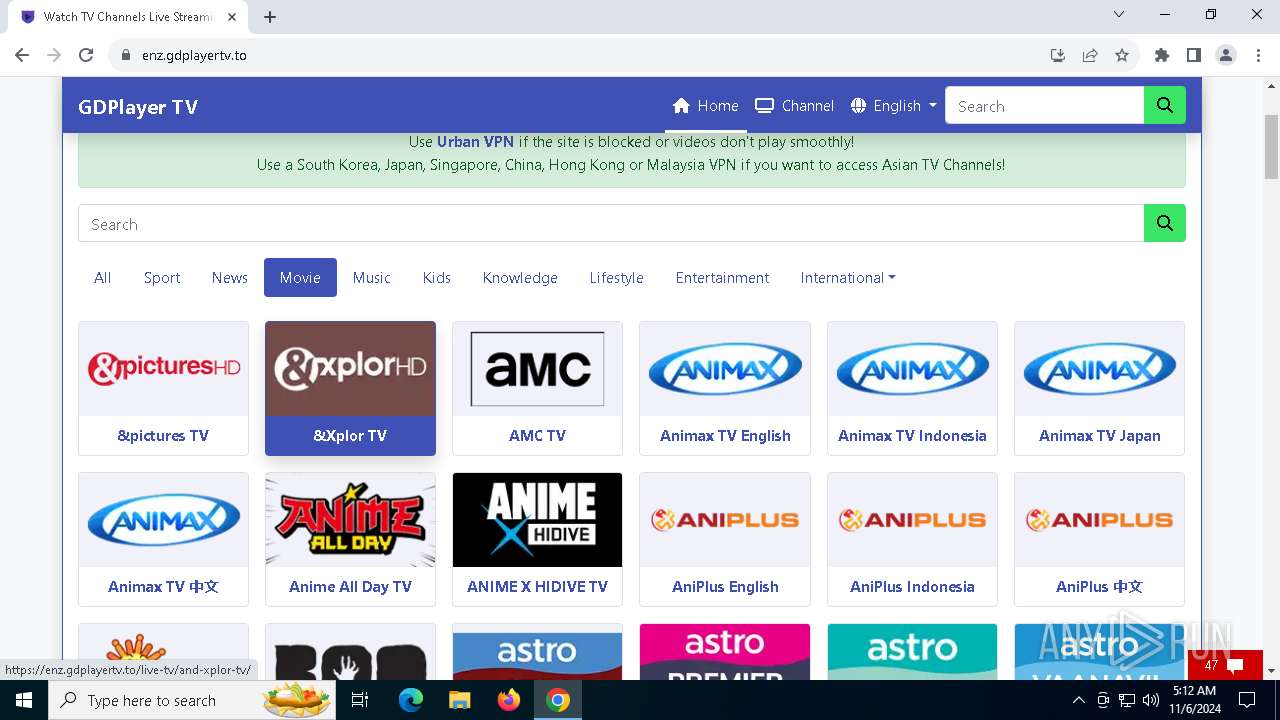Click the ANIME X HIDIVE logo thumbnail

pyautogui.click(x=537, y=520)
